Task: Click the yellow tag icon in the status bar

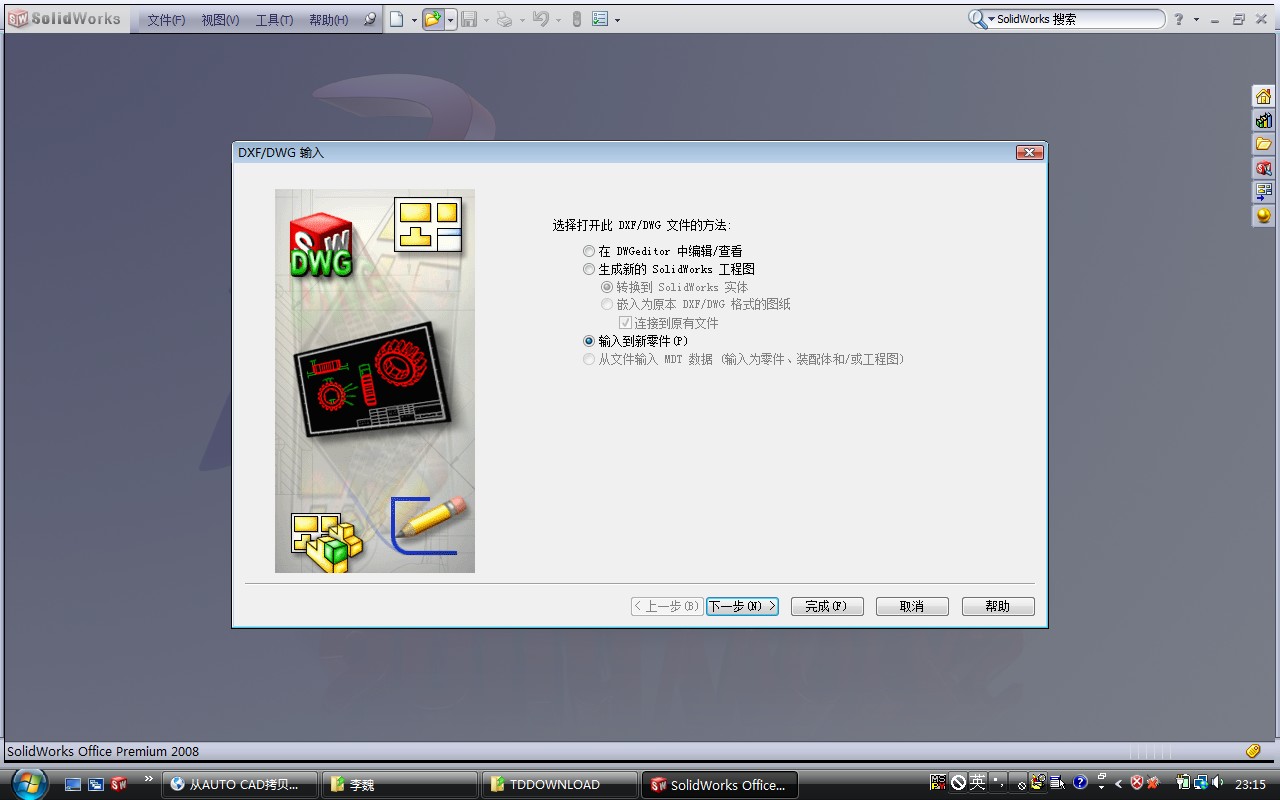Action: tap(1253, 751)
